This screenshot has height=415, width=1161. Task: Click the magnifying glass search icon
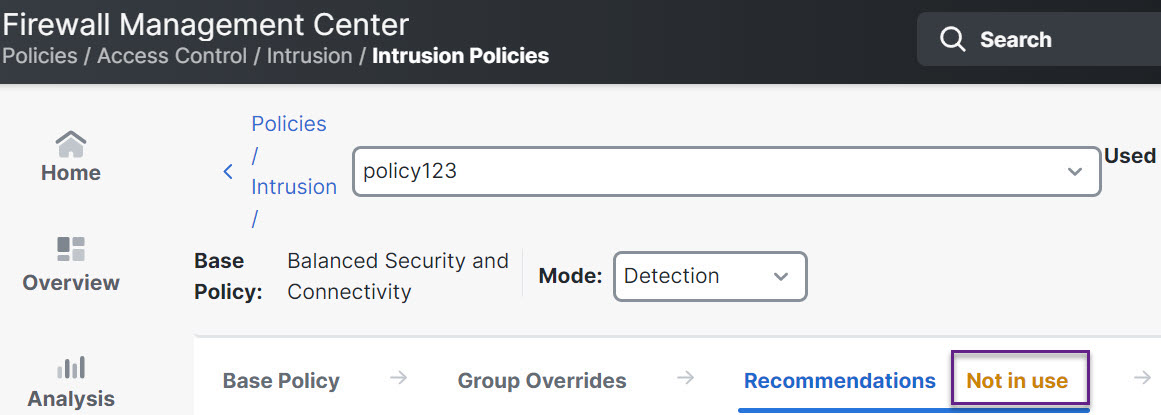coord(953,40)
